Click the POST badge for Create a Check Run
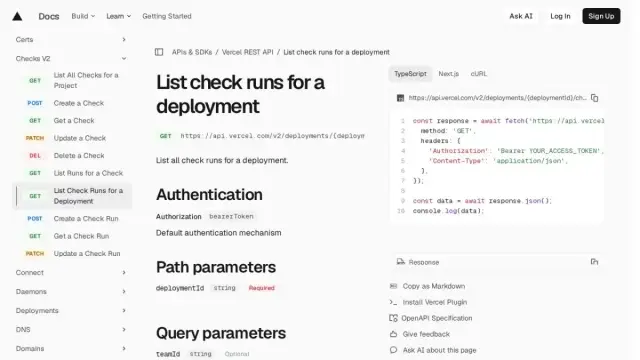The image size is (640, 360). [35, 219]
